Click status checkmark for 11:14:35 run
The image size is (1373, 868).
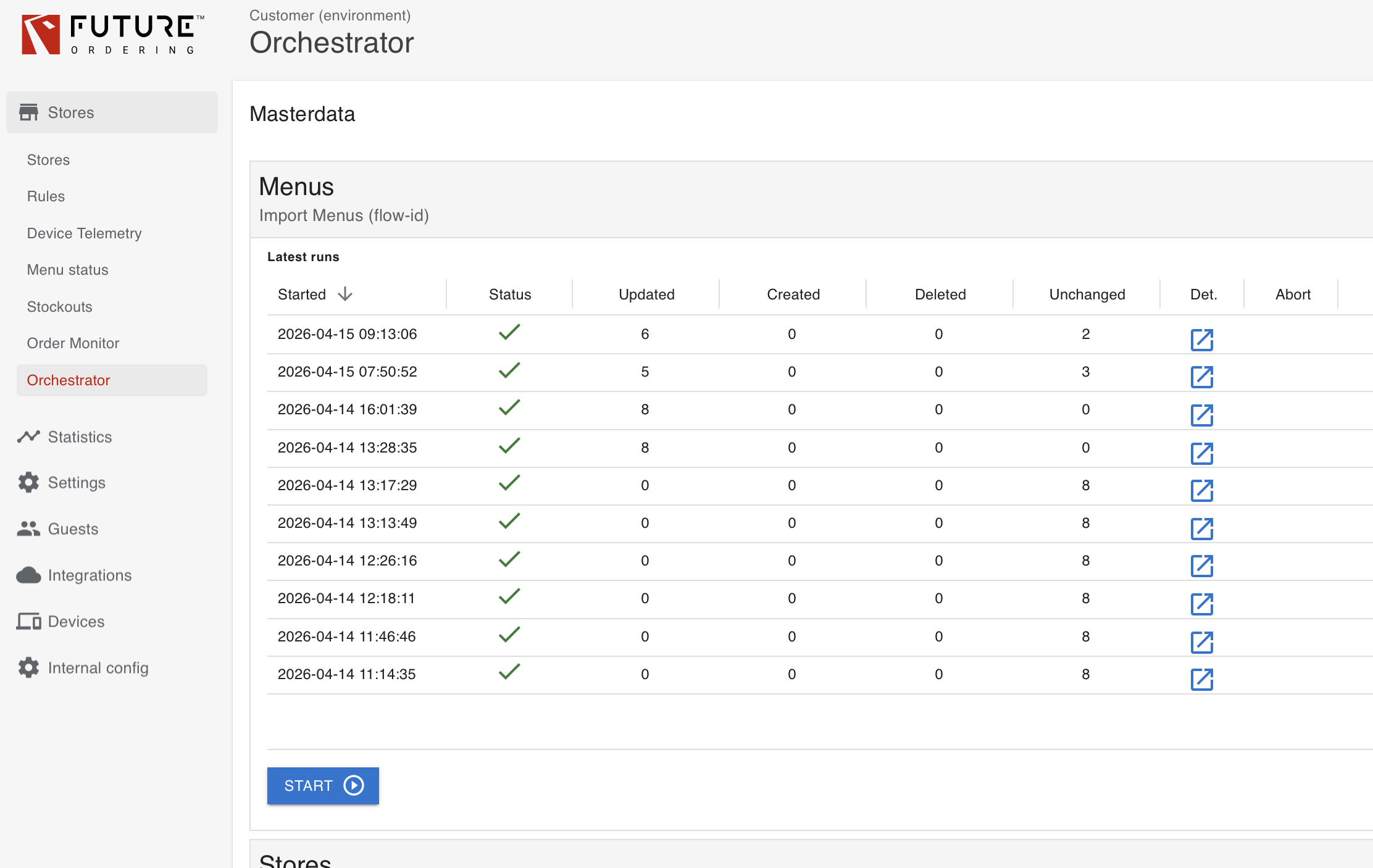click(x=509, y=672)
